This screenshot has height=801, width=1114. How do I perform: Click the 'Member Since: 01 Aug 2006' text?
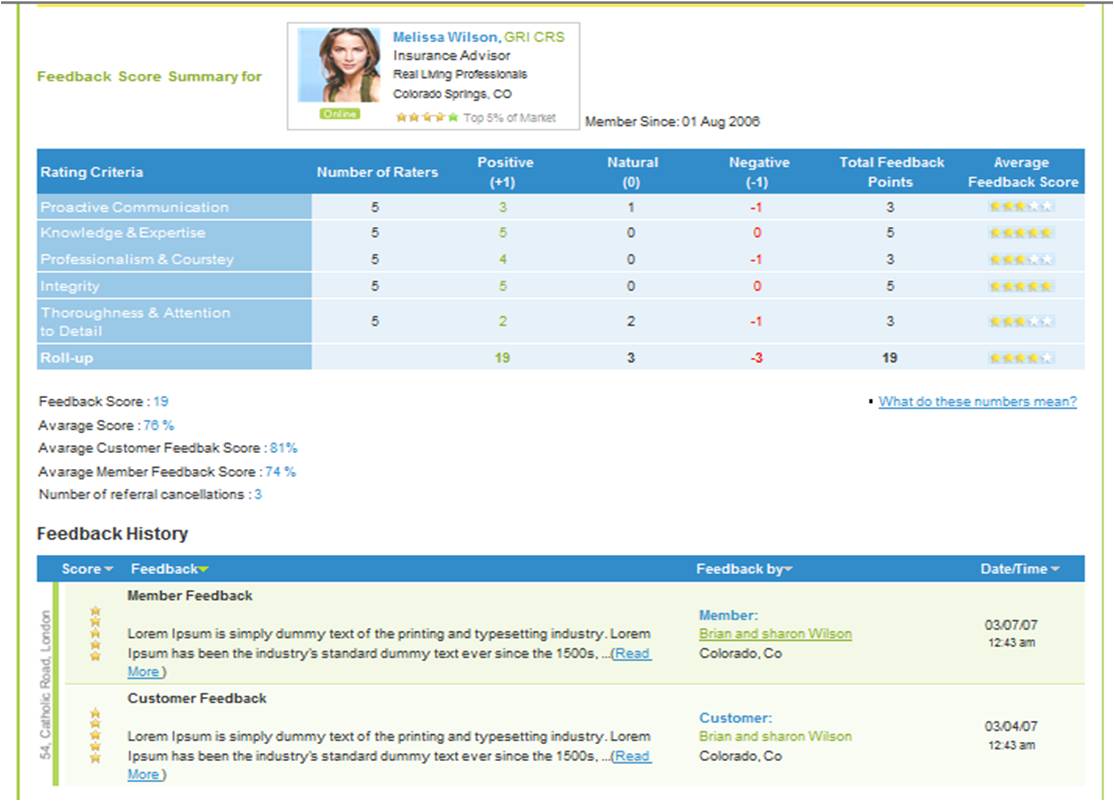672,122
